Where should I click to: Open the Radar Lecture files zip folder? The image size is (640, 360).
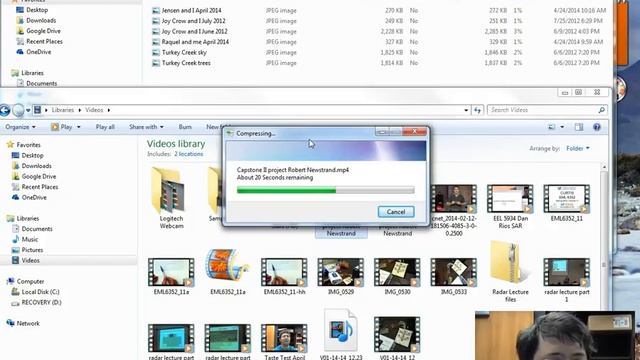click(510, 271)
